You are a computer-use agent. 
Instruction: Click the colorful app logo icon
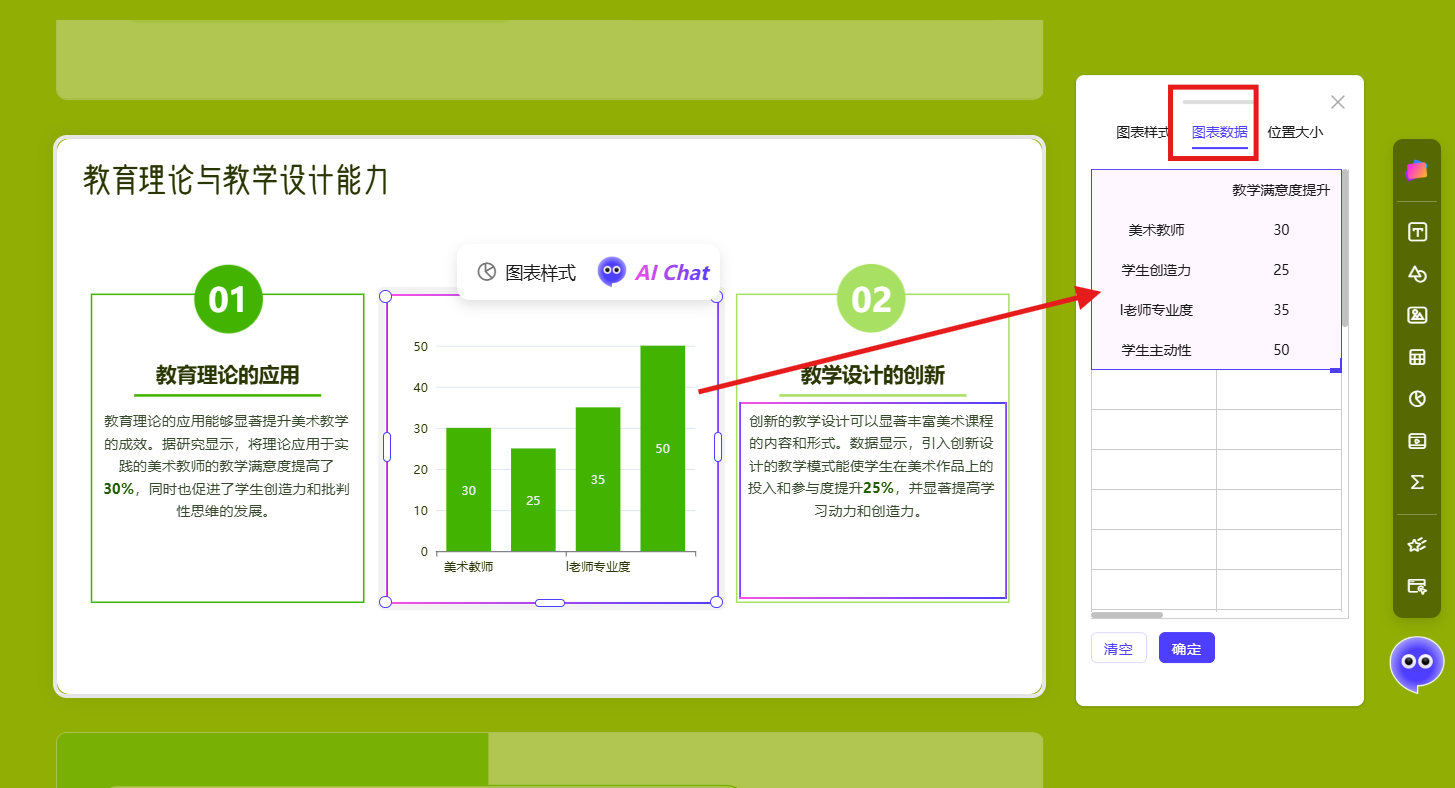(1416, 170)
